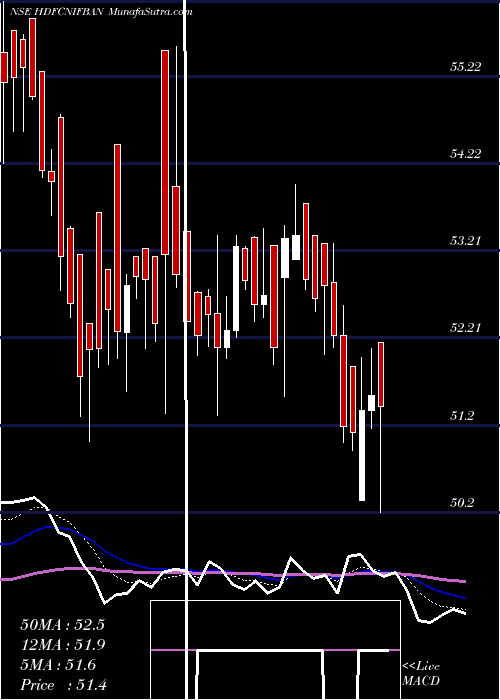Click the Price : 51.4 readout
Viewport: 500px width, 700px height.
63,685
